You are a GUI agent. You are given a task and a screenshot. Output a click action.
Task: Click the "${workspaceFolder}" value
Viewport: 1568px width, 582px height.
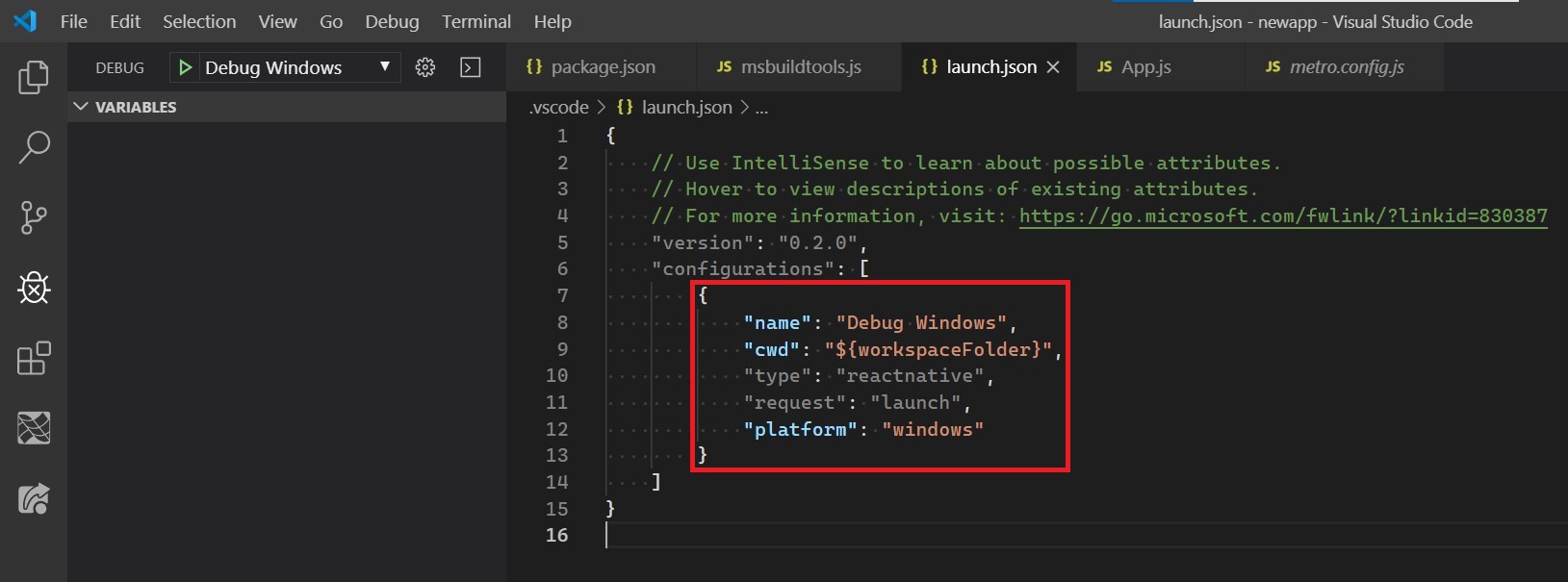pyautogui.click(x=938, y=349)
